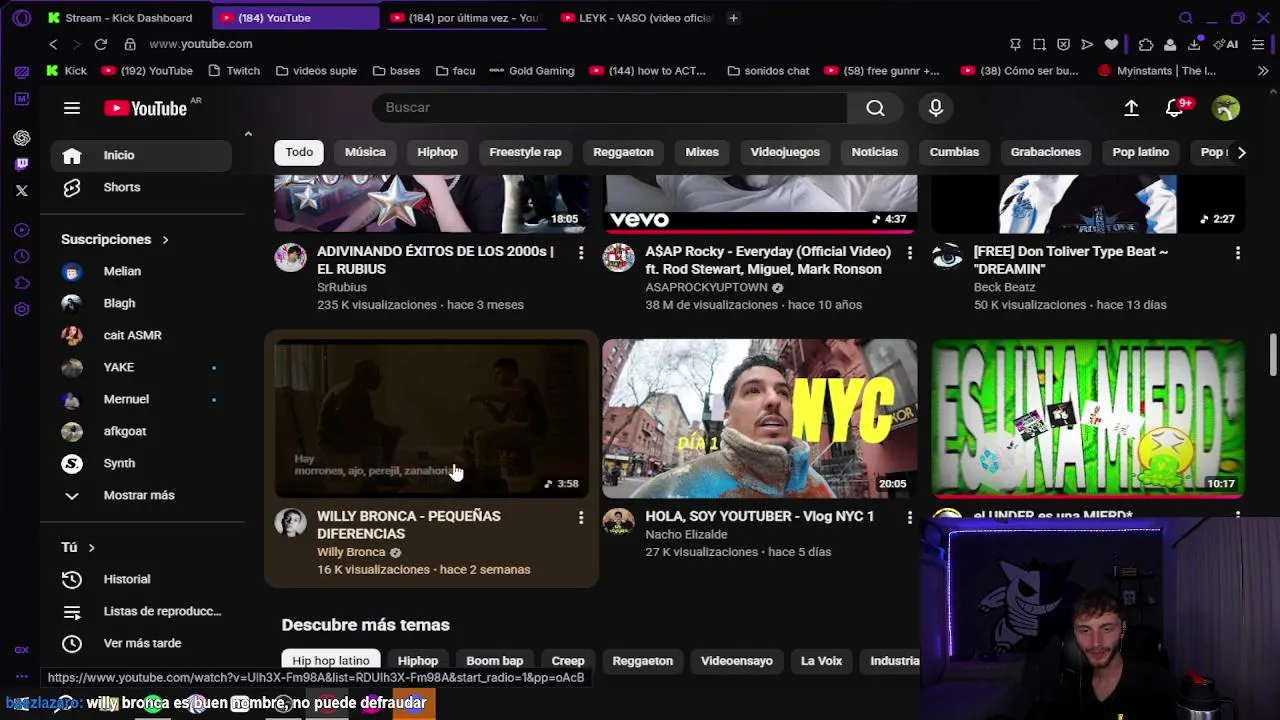Expand subscriptions with Mostrar más
The height and width of the screenshot is (720, 1280).
(138, 495)
